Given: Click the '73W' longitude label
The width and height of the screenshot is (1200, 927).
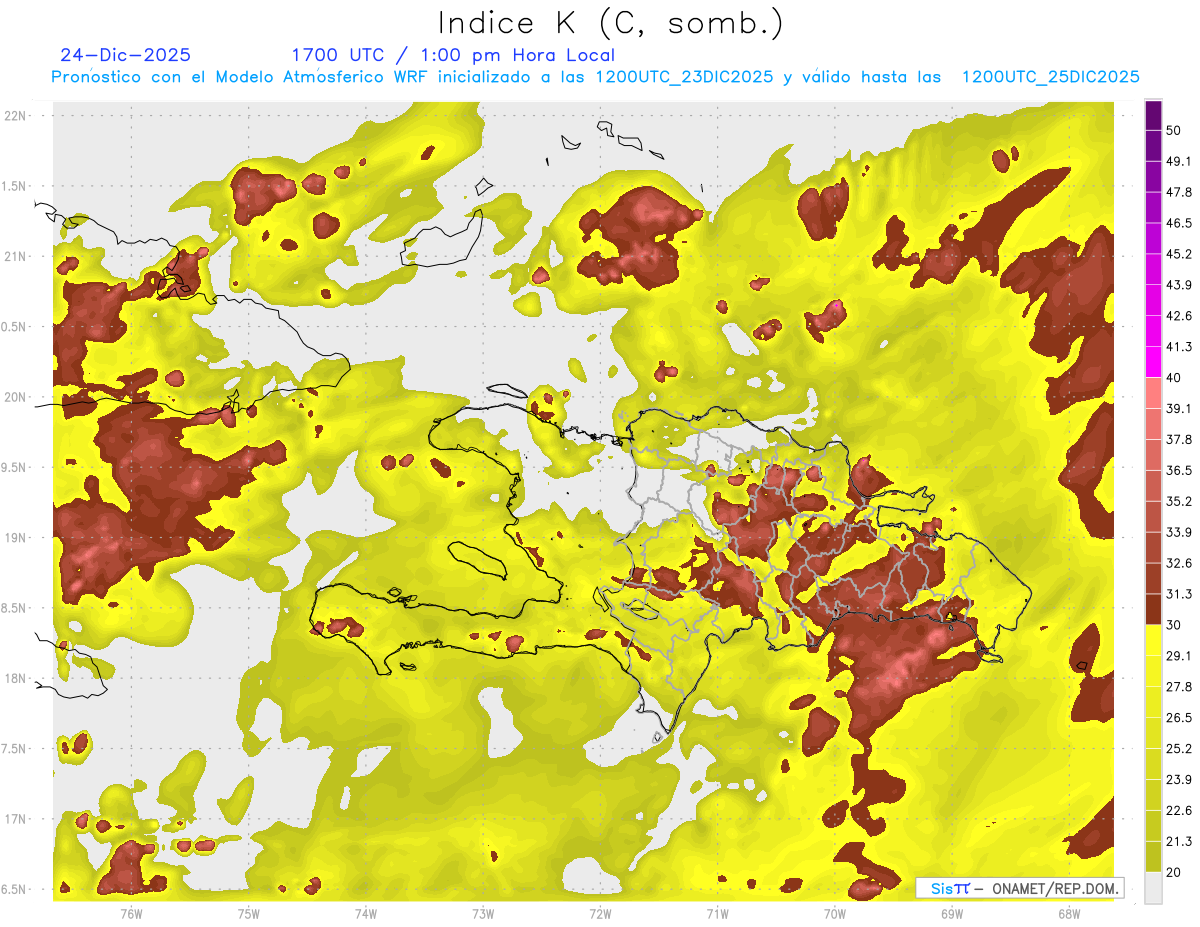Looking at the screenshot, I should (483, 913).
